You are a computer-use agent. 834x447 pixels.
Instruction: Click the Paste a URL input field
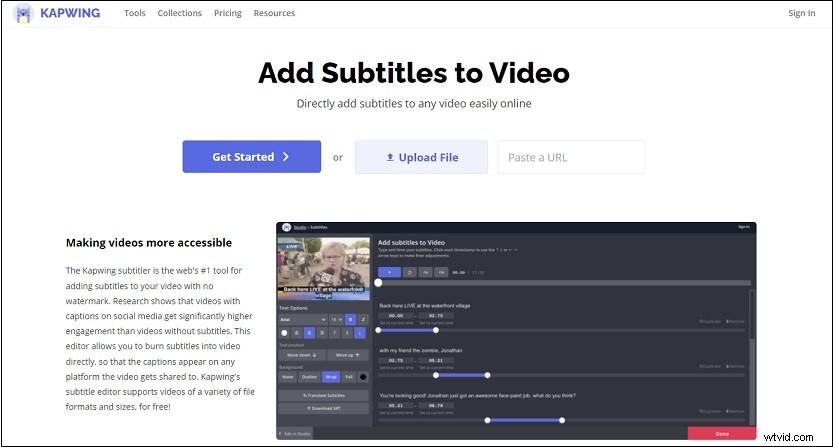tap(572, 157)
